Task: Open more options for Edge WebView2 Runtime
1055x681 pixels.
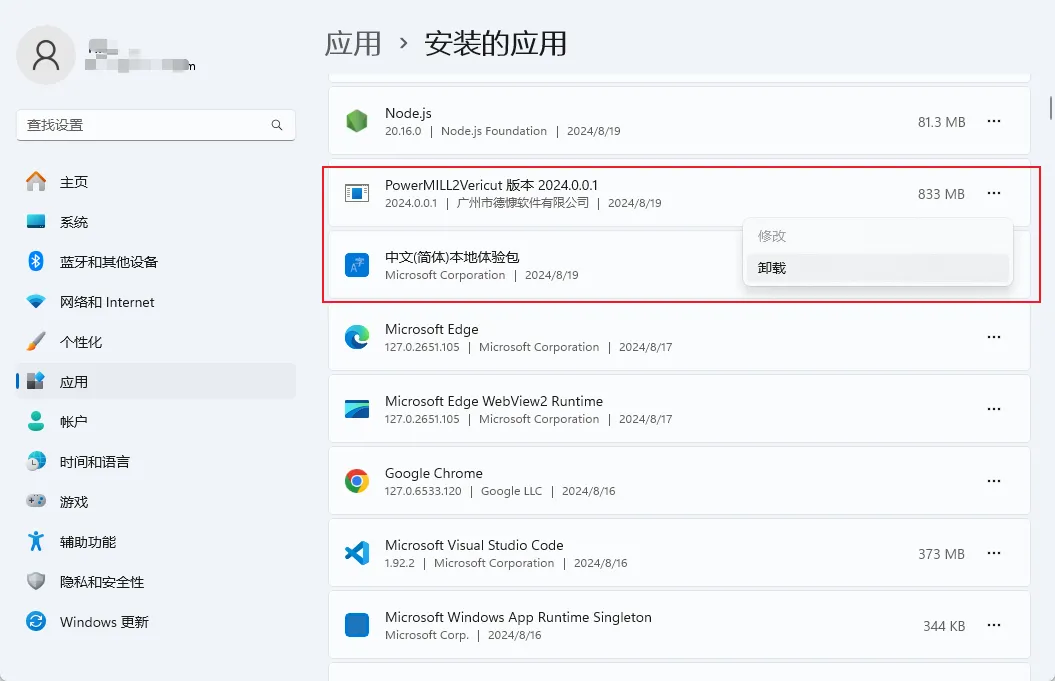Action: pos(994,409)
